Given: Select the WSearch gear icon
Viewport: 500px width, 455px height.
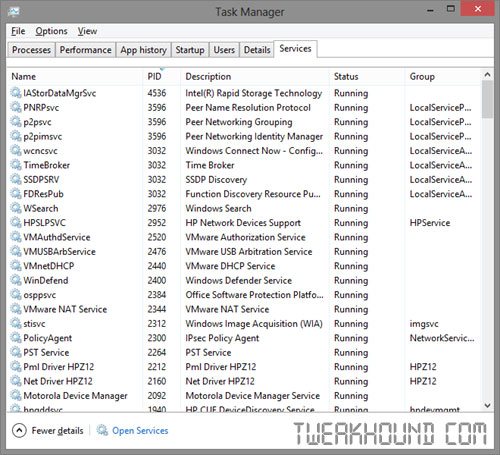Looking at the screenshot, I should (16, 208).
